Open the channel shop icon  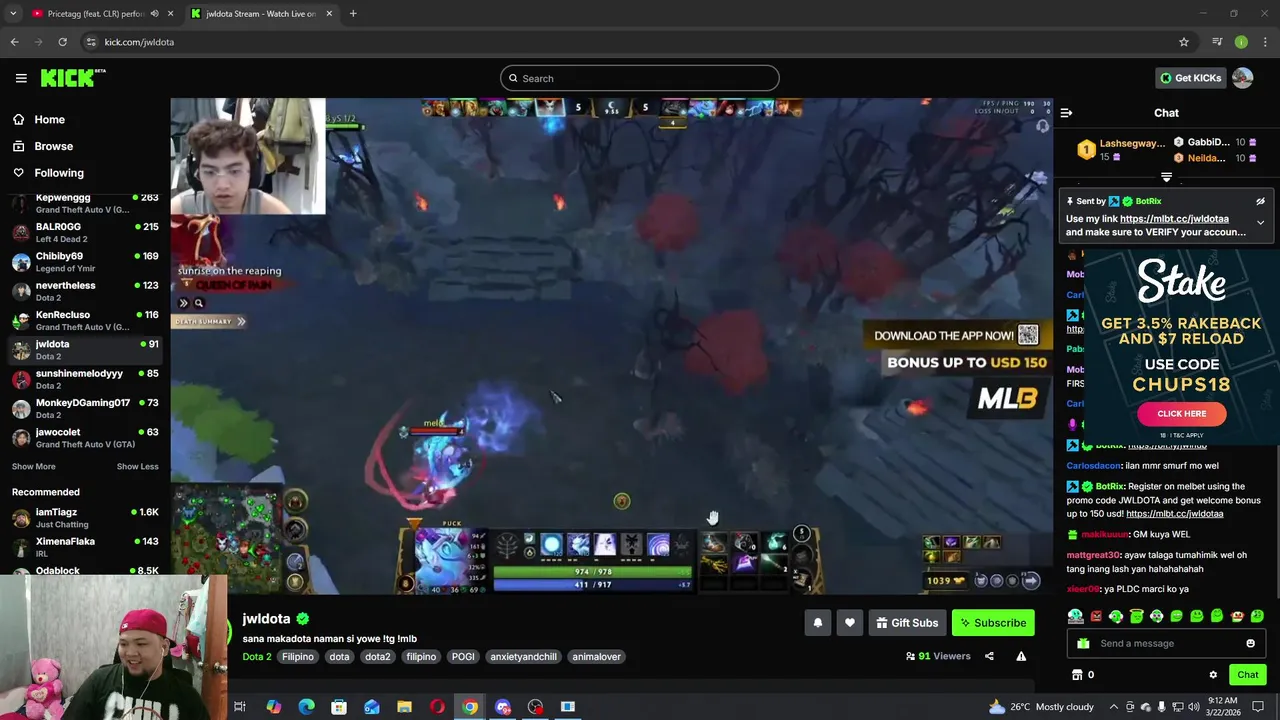[1077, 675]
